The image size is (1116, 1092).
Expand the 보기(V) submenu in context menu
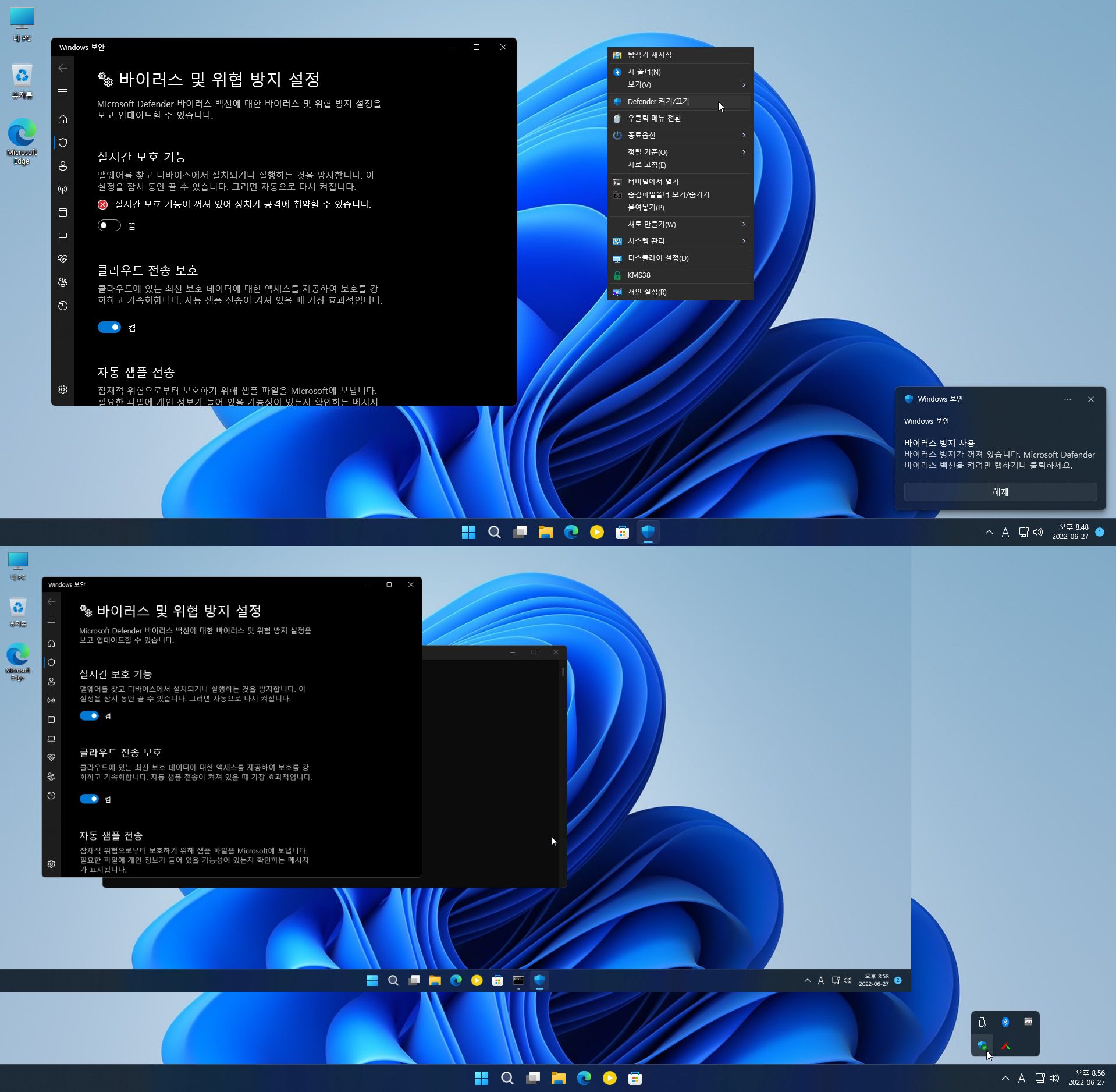[680, 85]
